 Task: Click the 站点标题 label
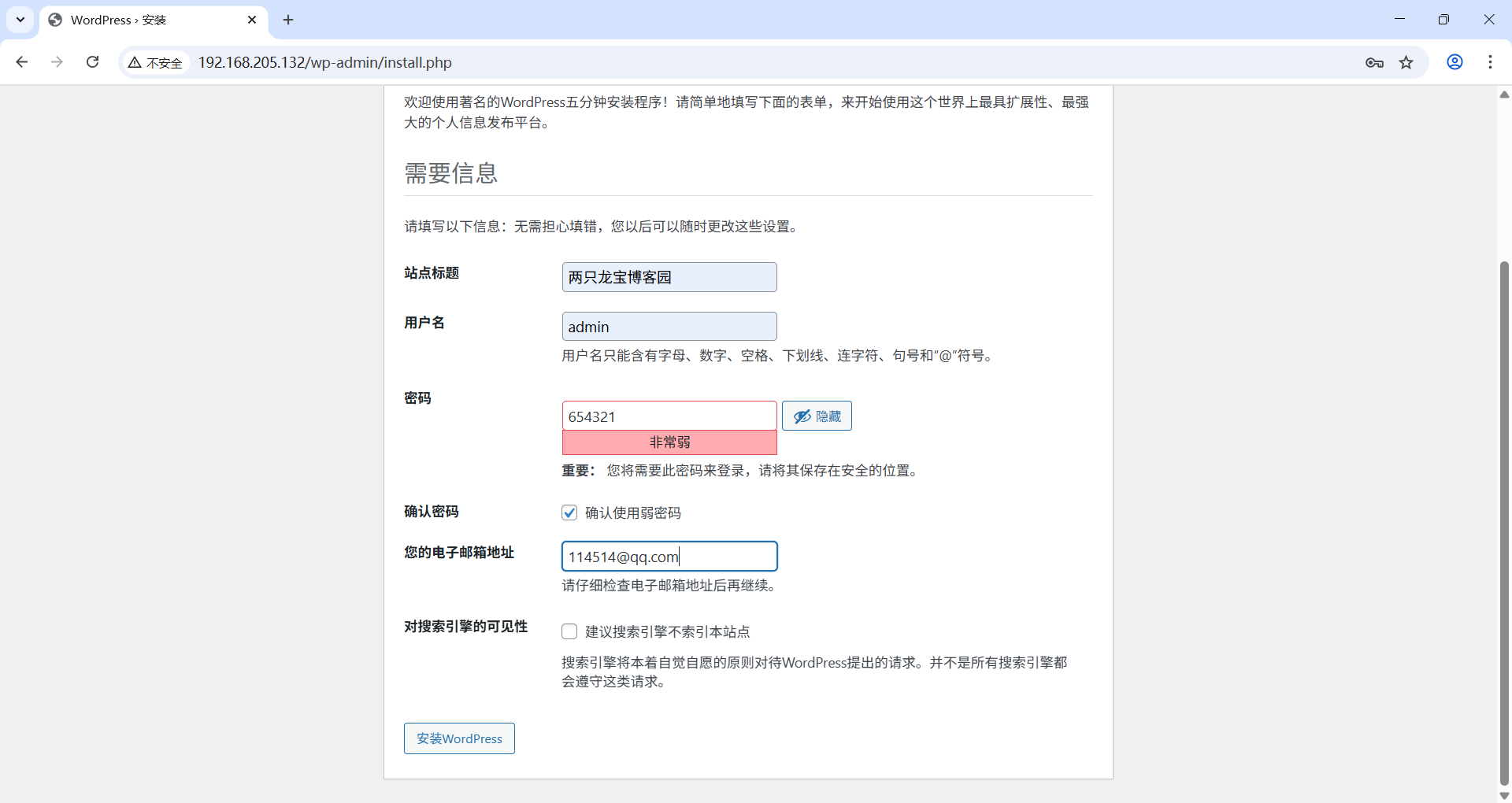pos(432,273)
